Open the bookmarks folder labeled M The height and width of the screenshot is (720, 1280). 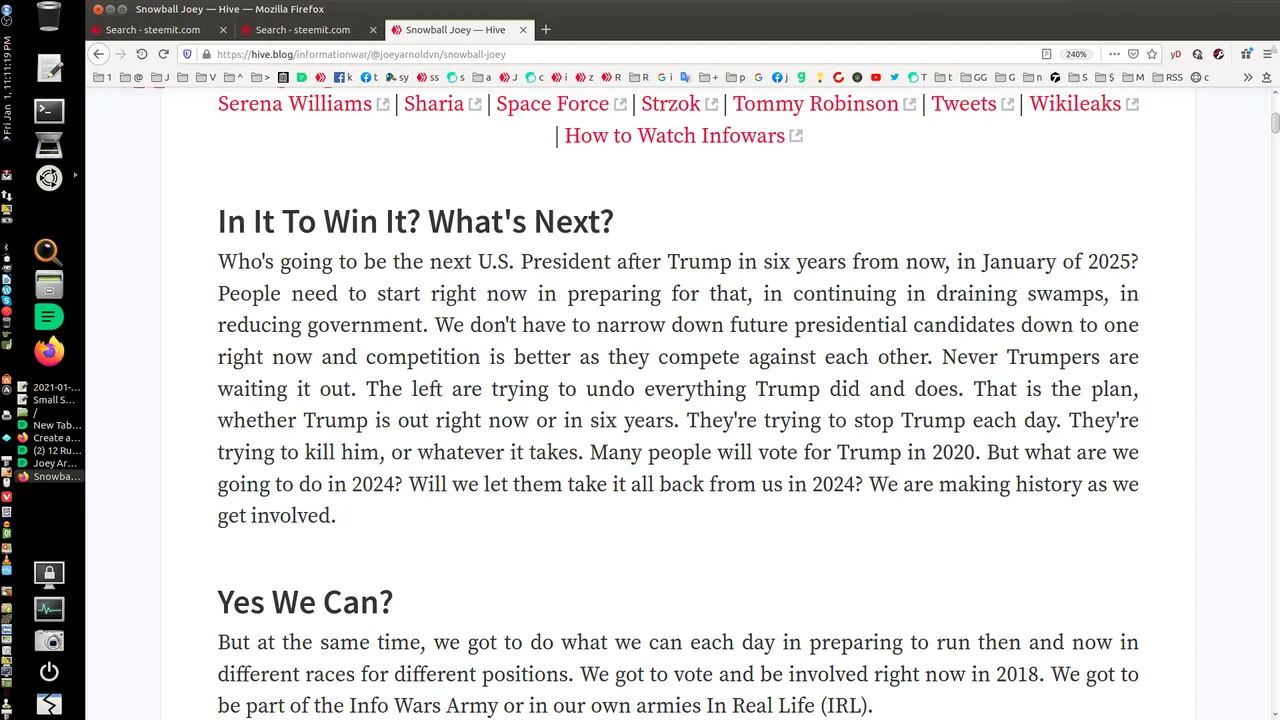tap(1134, 77)
